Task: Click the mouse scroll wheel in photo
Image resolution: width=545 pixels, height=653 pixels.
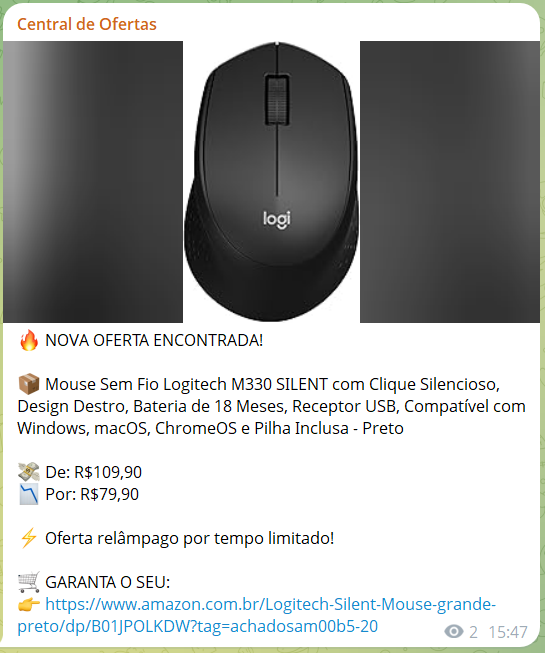Action: click(277, 100)
